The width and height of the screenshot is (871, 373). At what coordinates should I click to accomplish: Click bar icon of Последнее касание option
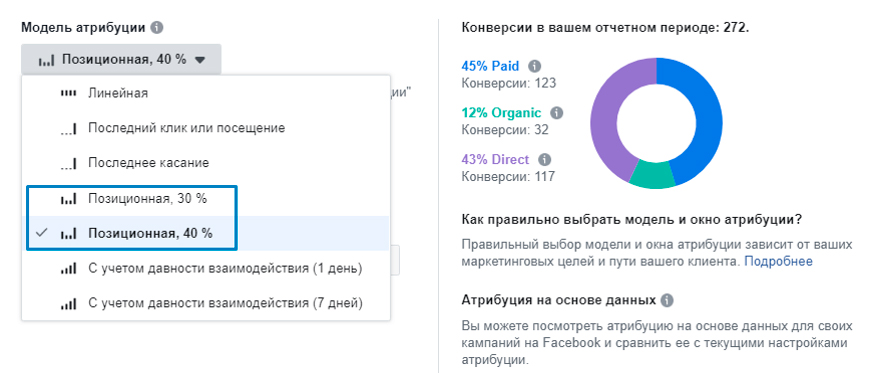click(x=68, y=163)
